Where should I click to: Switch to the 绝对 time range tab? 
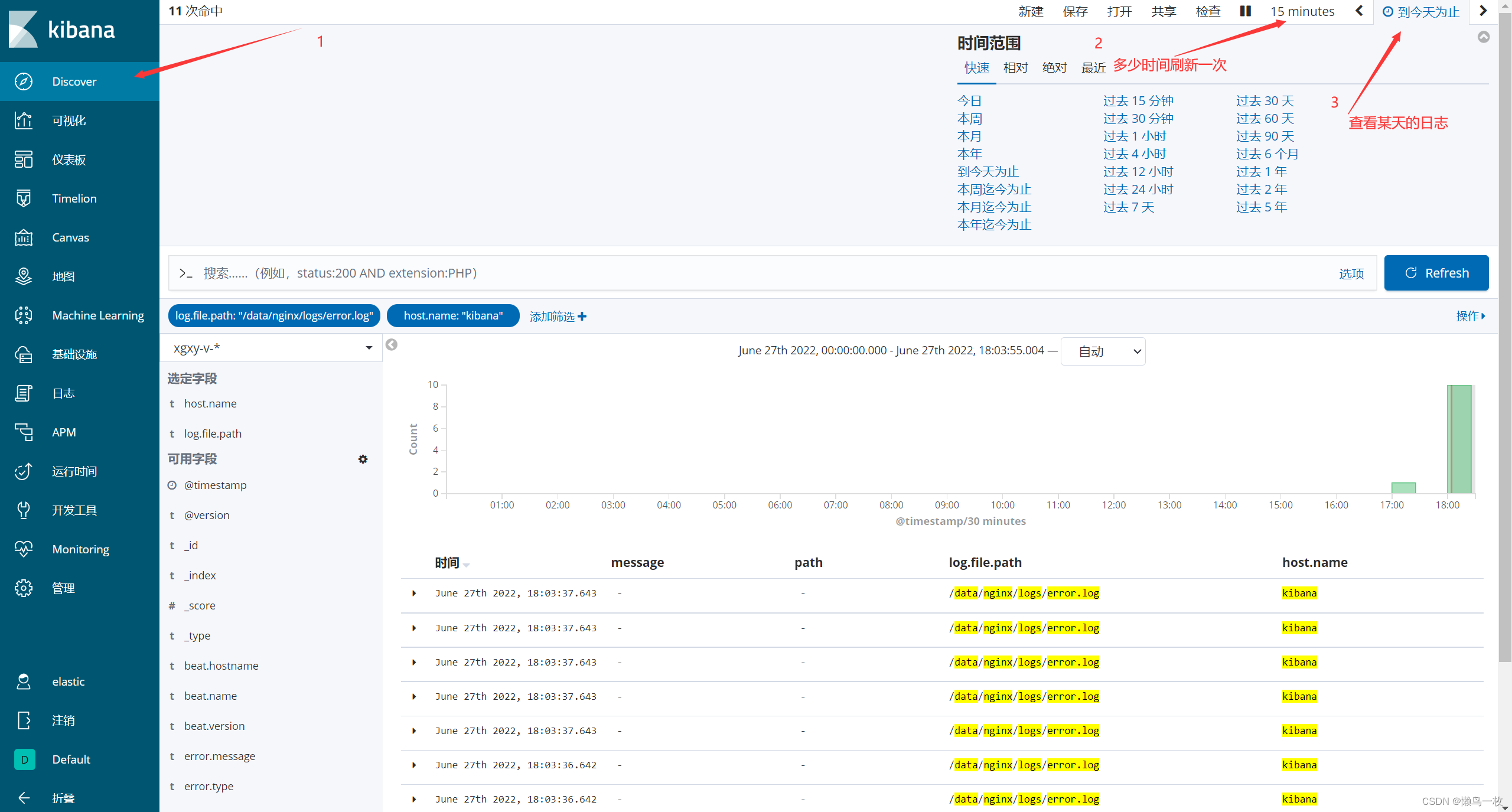[1054, 68]
